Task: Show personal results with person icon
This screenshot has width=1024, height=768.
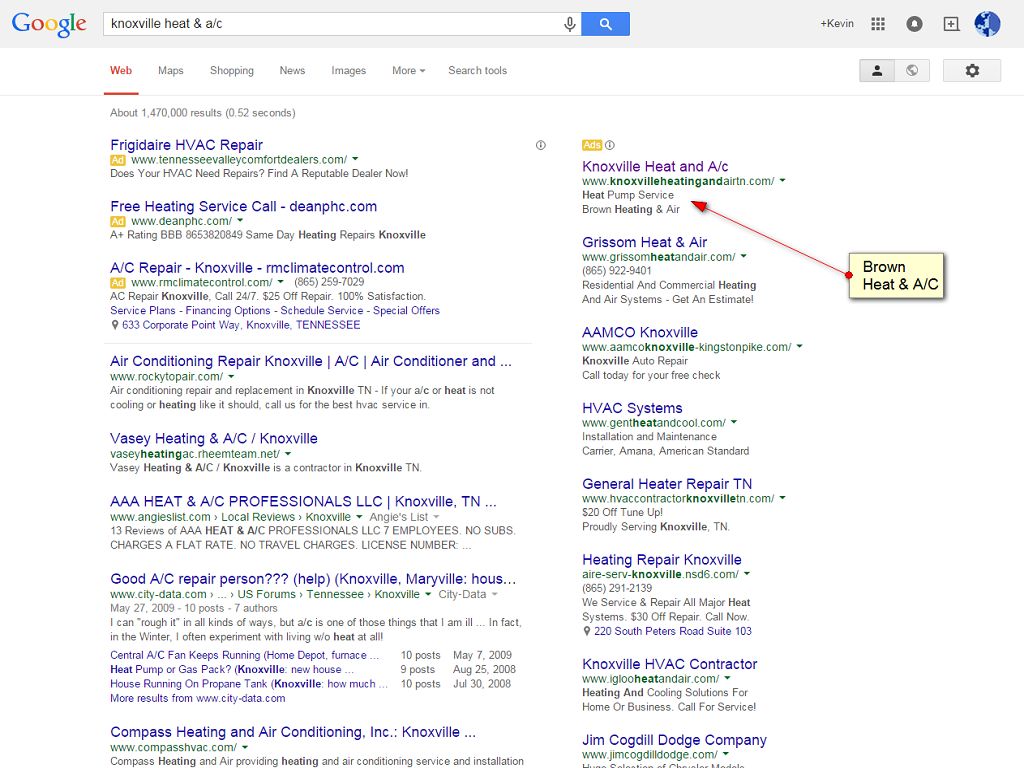Action: pos(877,71)
